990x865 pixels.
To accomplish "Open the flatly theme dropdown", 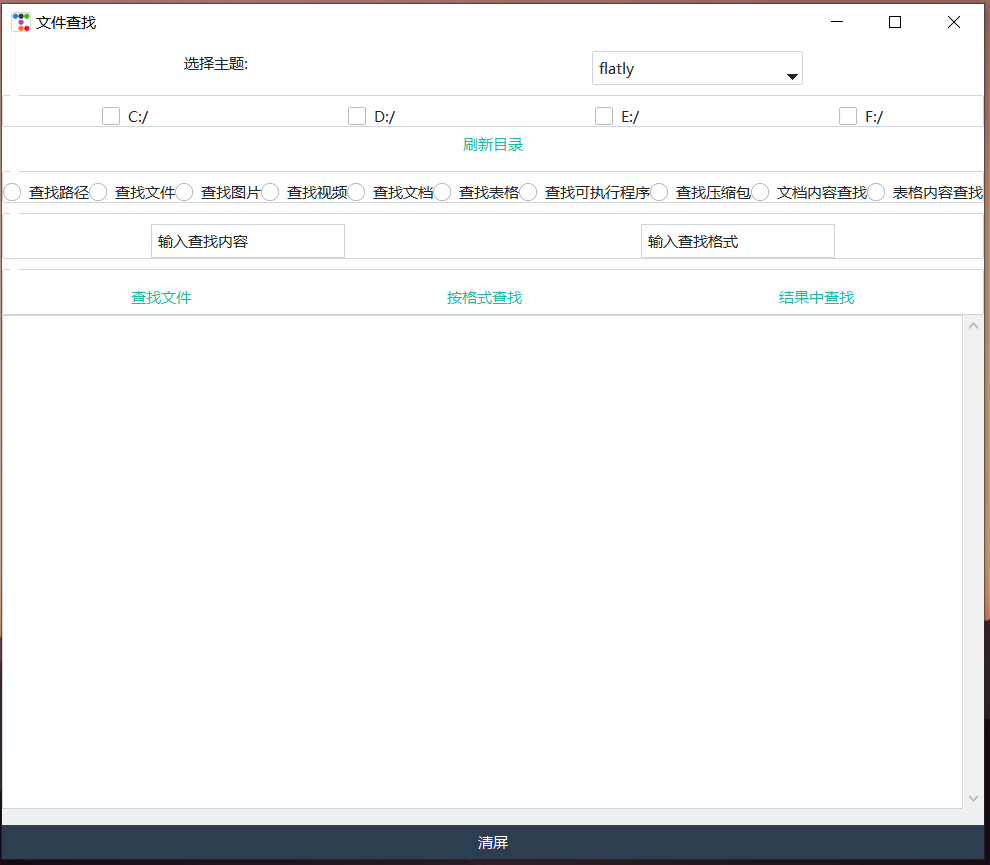I will [790, 68].
